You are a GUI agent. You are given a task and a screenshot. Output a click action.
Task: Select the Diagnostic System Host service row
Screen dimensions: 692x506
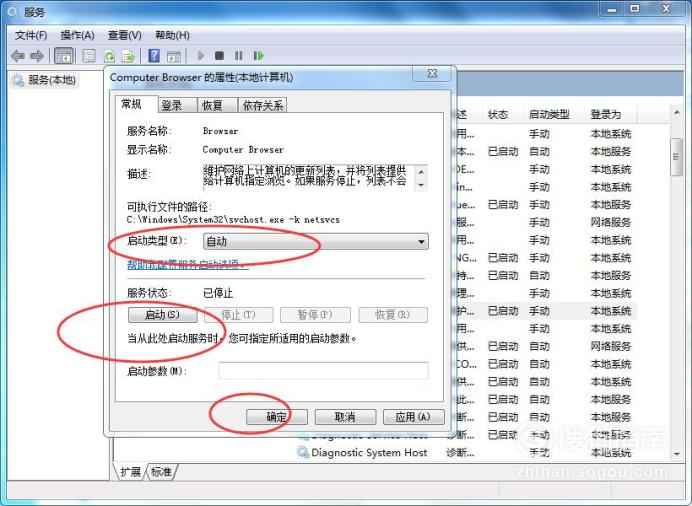click(x=466, y=452)
